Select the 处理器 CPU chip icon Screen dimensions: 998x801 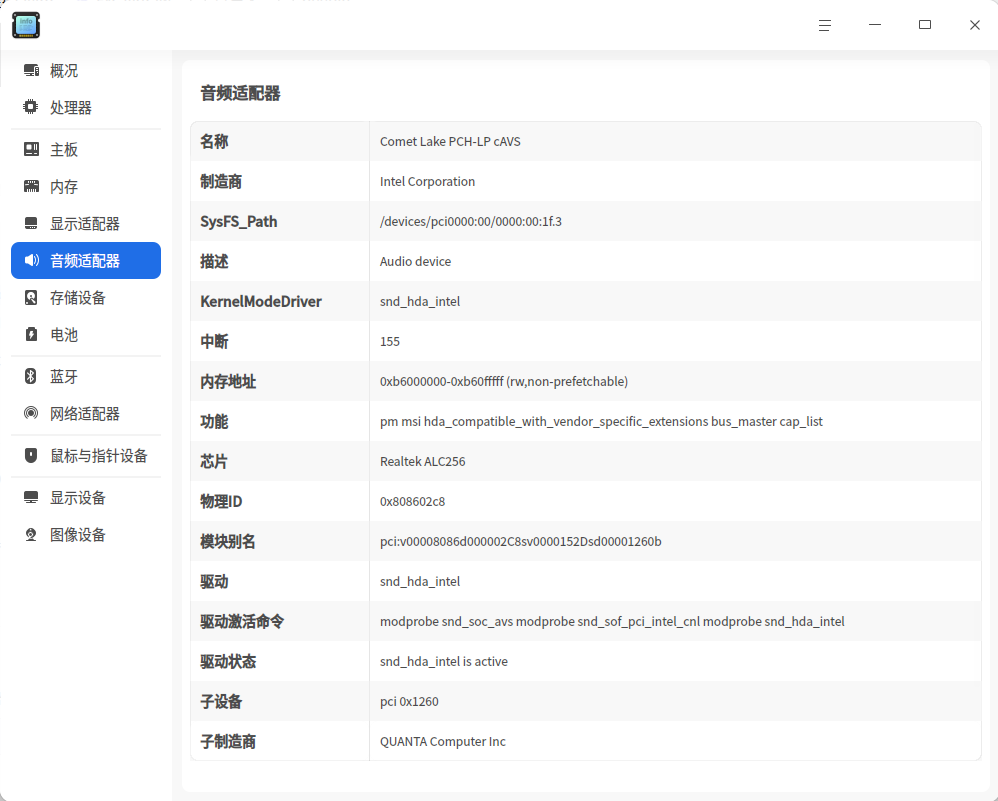(x=31, y=107)
